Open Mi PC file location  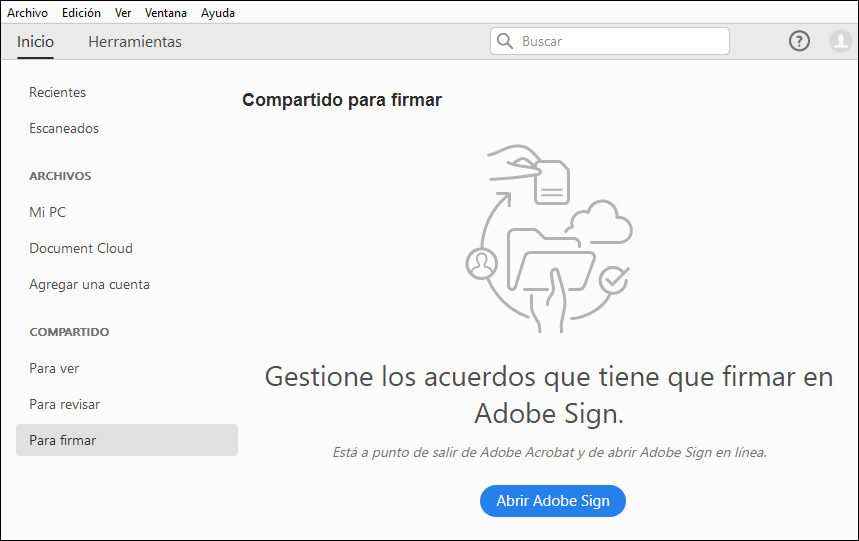coord(48,212)
